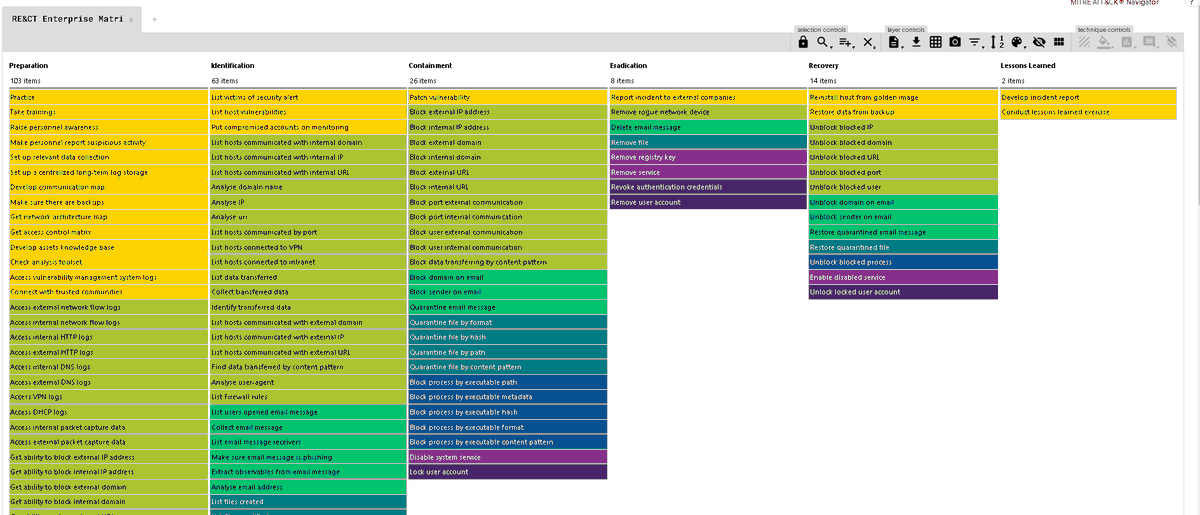The image size is (1200, 515).
Task: Open the multi-select list-plus dropdown
Action: coord(846,42)
